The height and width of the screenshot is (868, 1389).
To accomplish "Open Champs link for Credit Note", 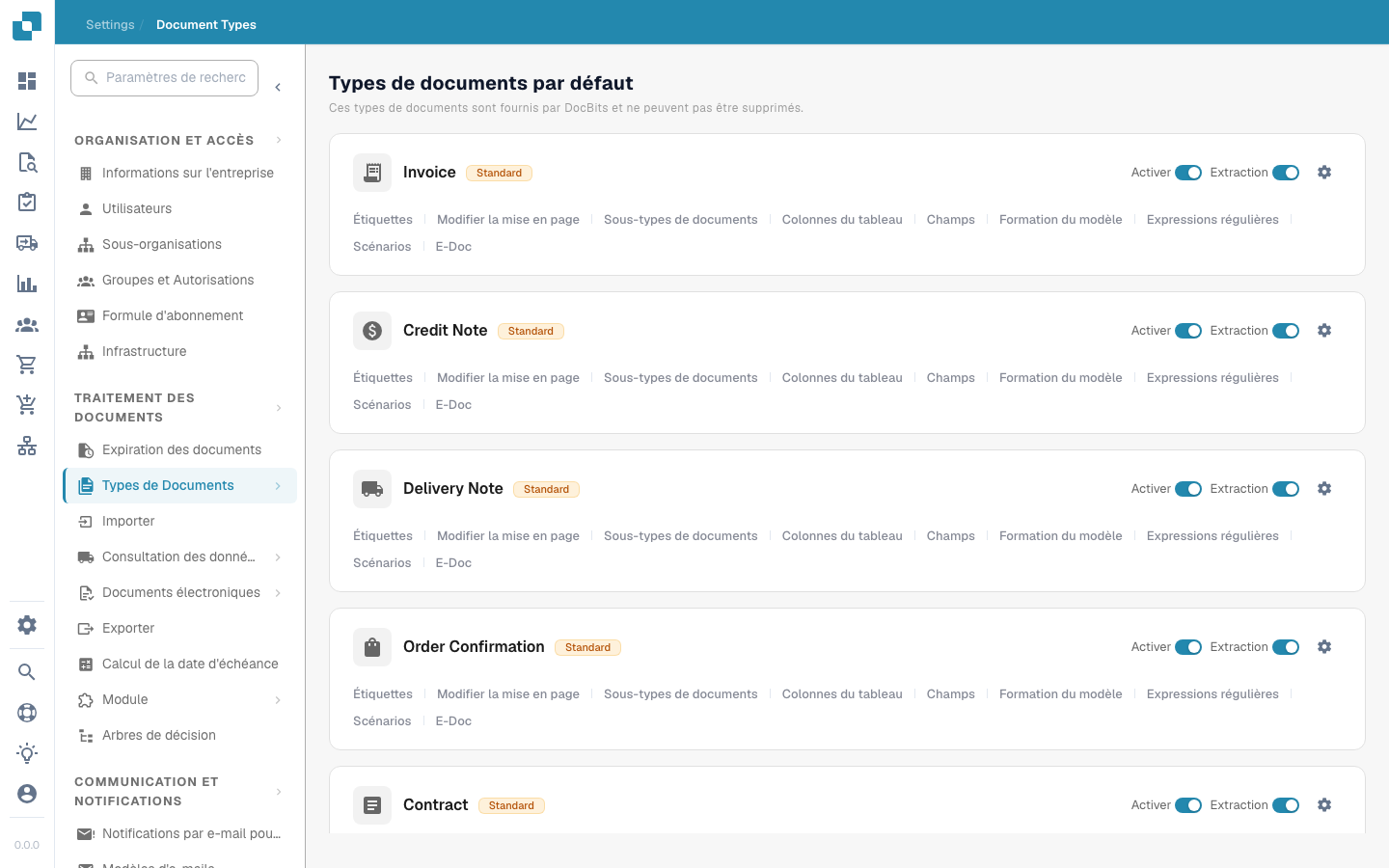I will tap(951, 378).
